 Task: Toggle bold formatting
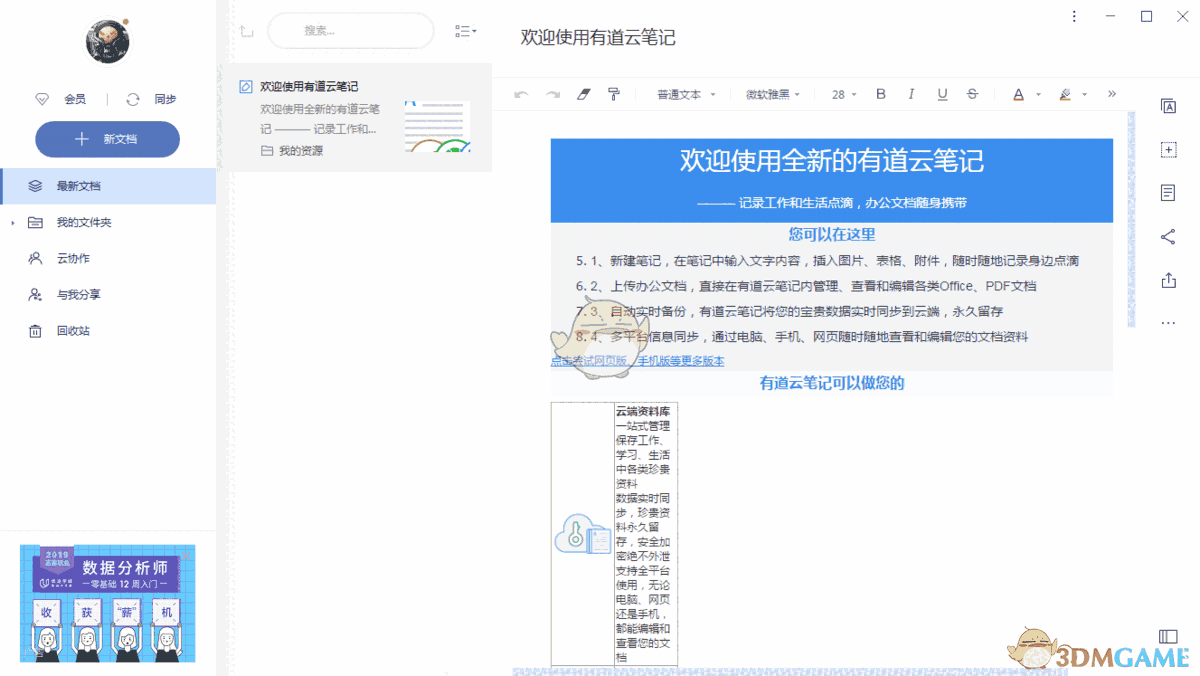[880, 94]
